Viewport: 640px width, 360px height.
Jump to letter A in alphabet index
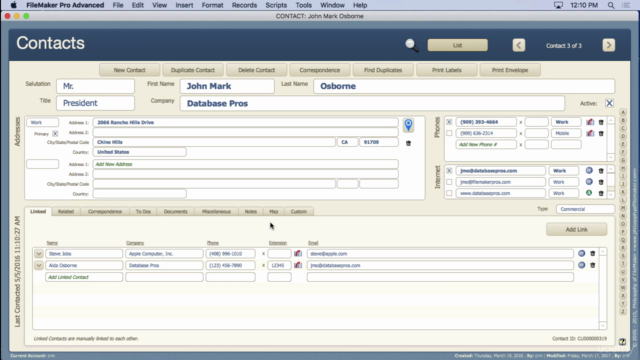pos(623,112)
